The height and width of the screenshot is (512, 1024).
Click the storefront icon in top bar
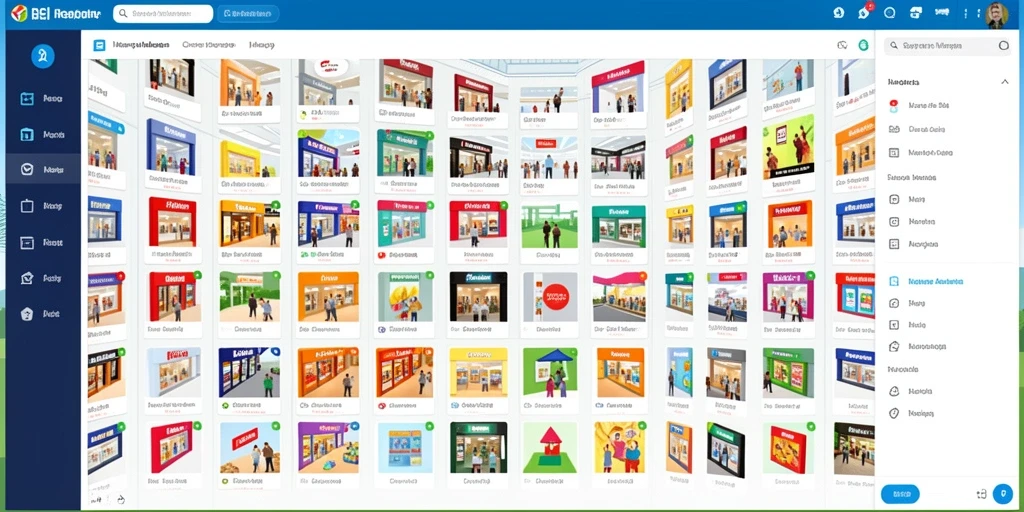(916, 12)
